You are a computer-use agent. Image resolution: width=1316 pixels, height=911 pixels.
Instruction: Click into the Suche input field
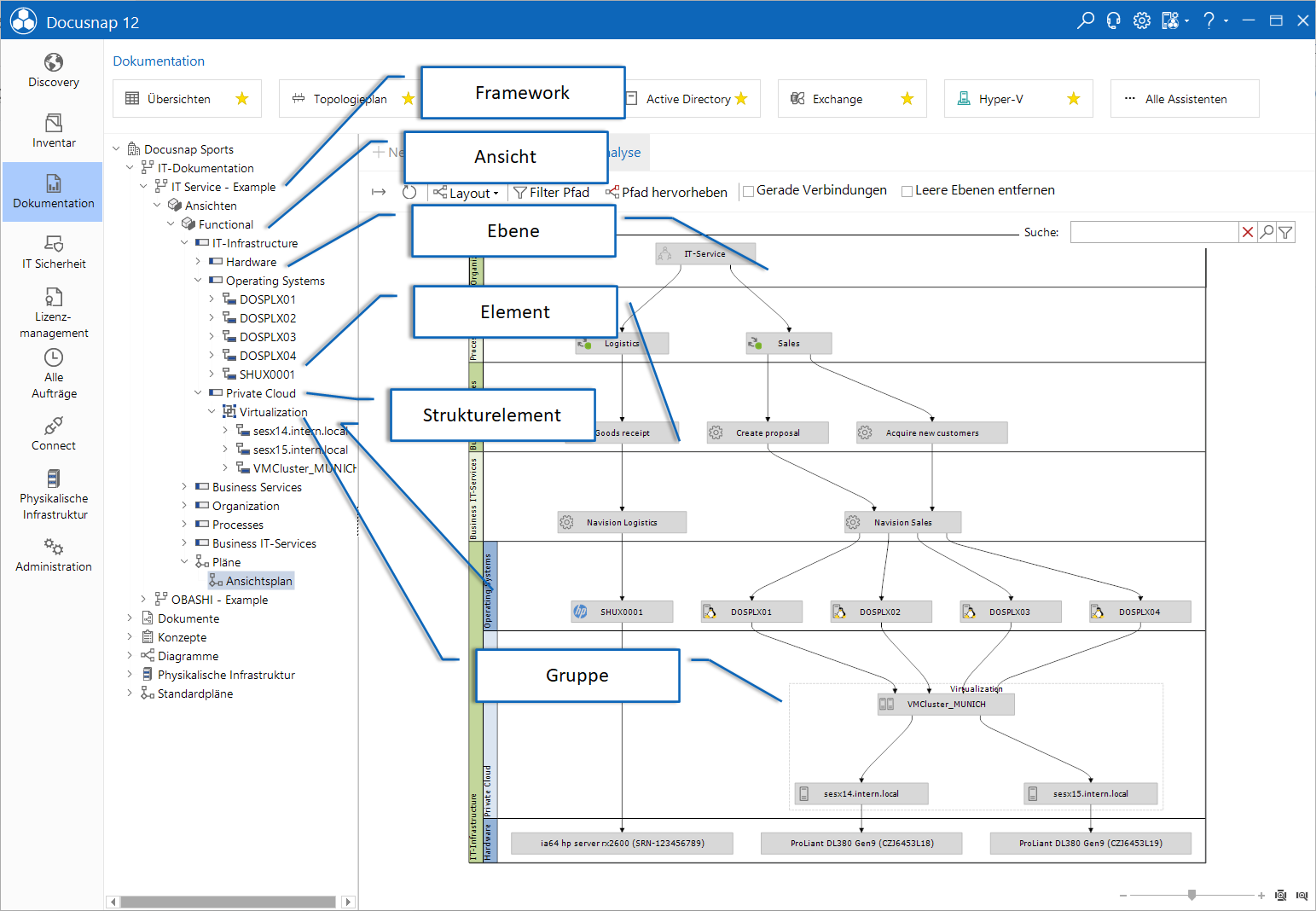(1154, 232)
